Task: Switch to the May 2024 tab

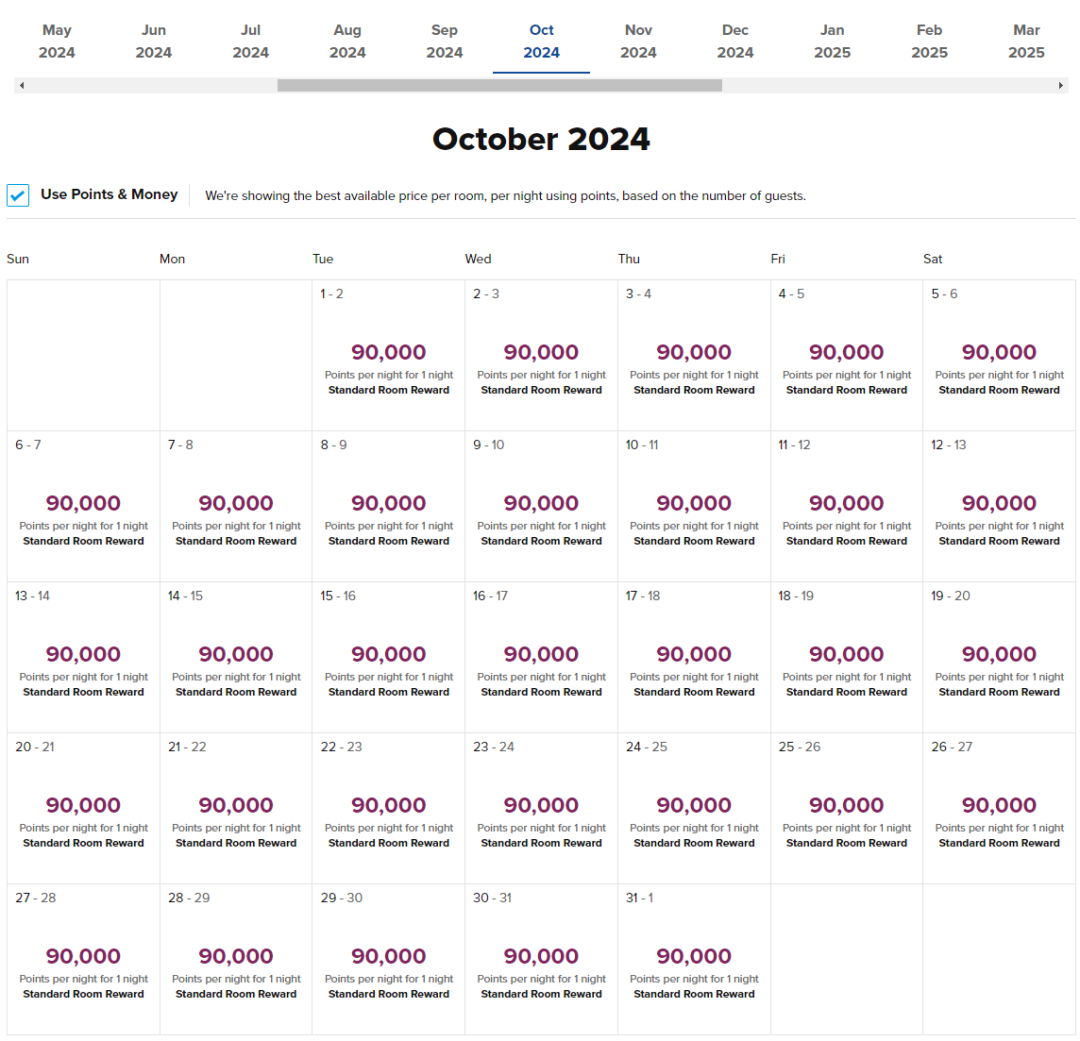Action: tap(57, 42)
